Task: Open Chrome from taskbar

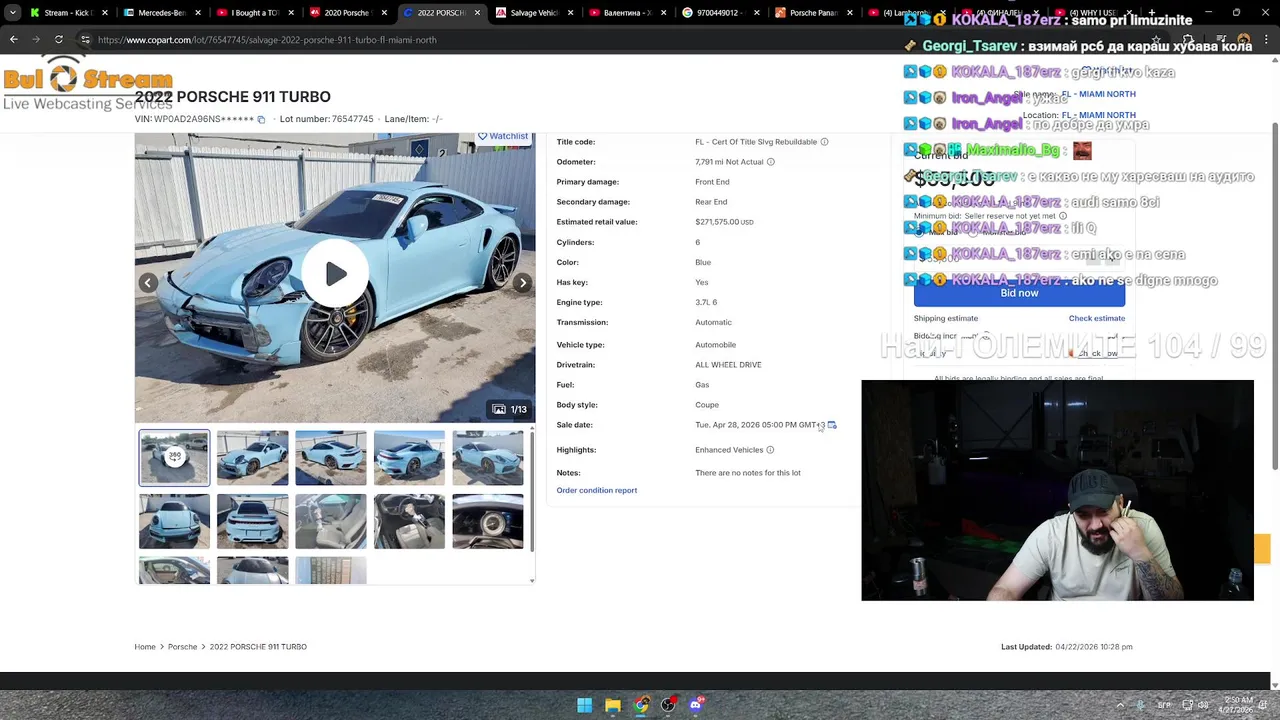Action: point(640,705)
